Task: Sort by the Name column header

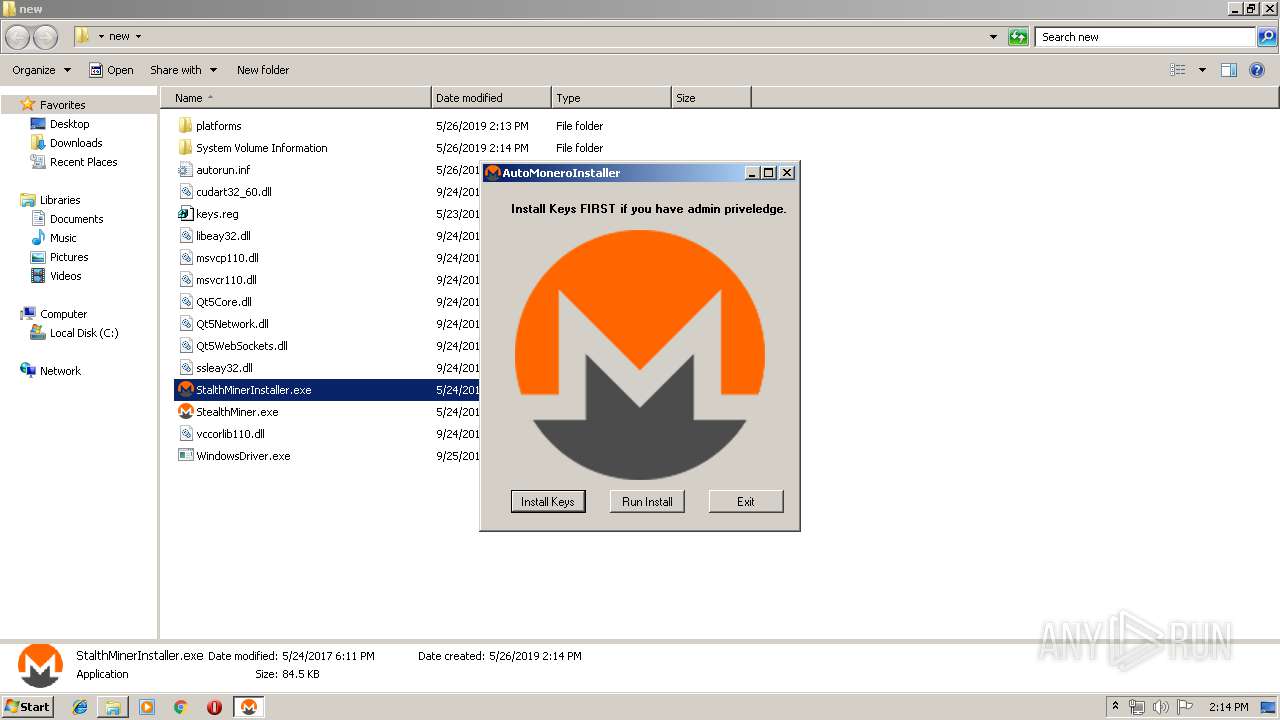Action: tap(296, 98)
